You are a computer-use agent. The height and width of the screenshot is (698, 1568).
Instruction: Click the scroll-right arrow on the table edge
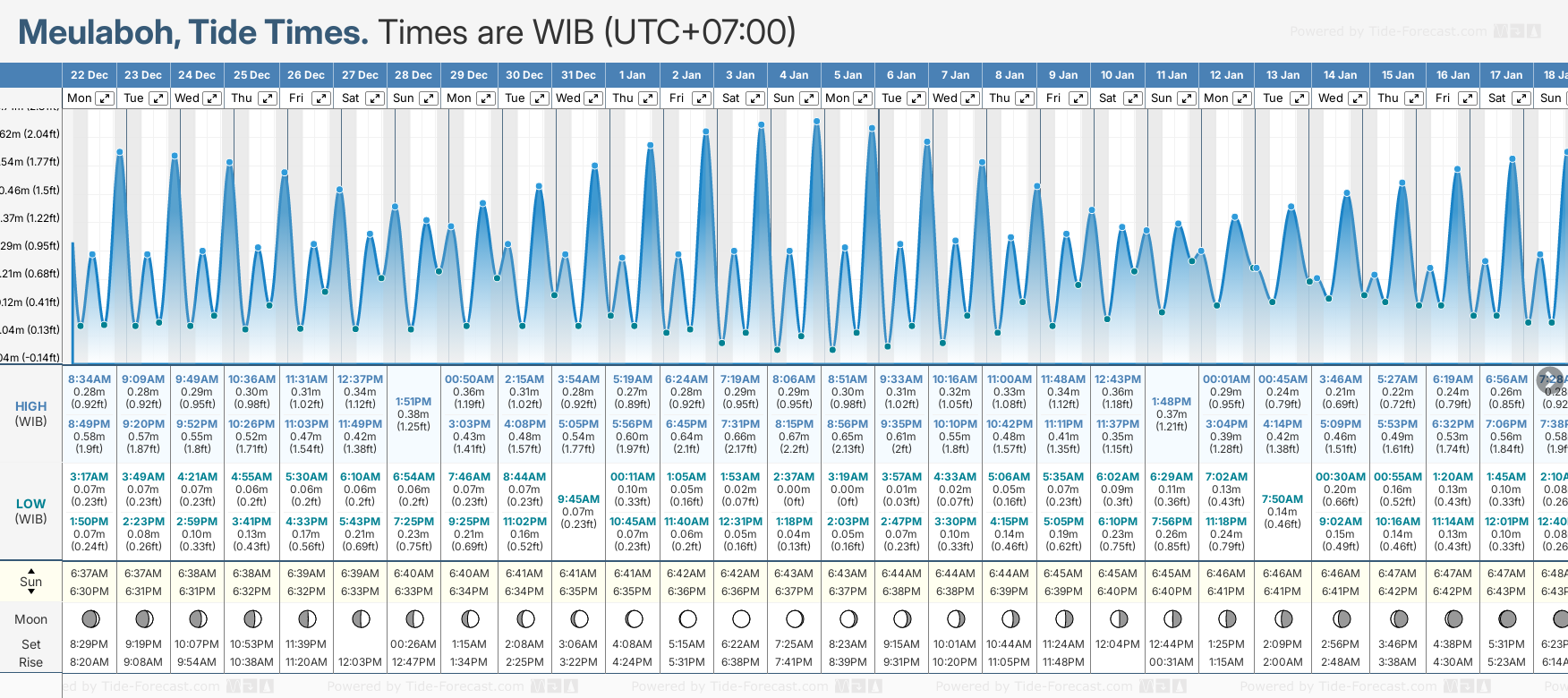tap(1550, 379)
